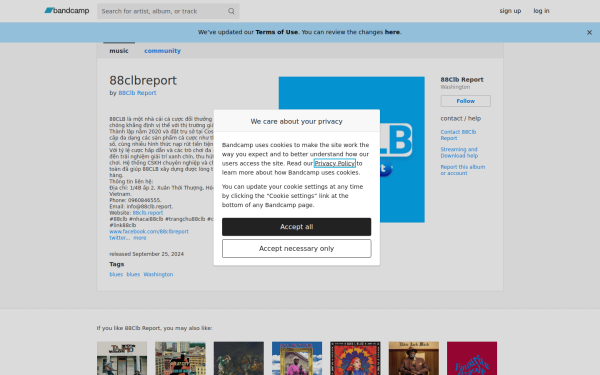This screenshot has height=375, width=600.
Task: Follow the 'here' link in the banner
Action: tap(392, 32)
